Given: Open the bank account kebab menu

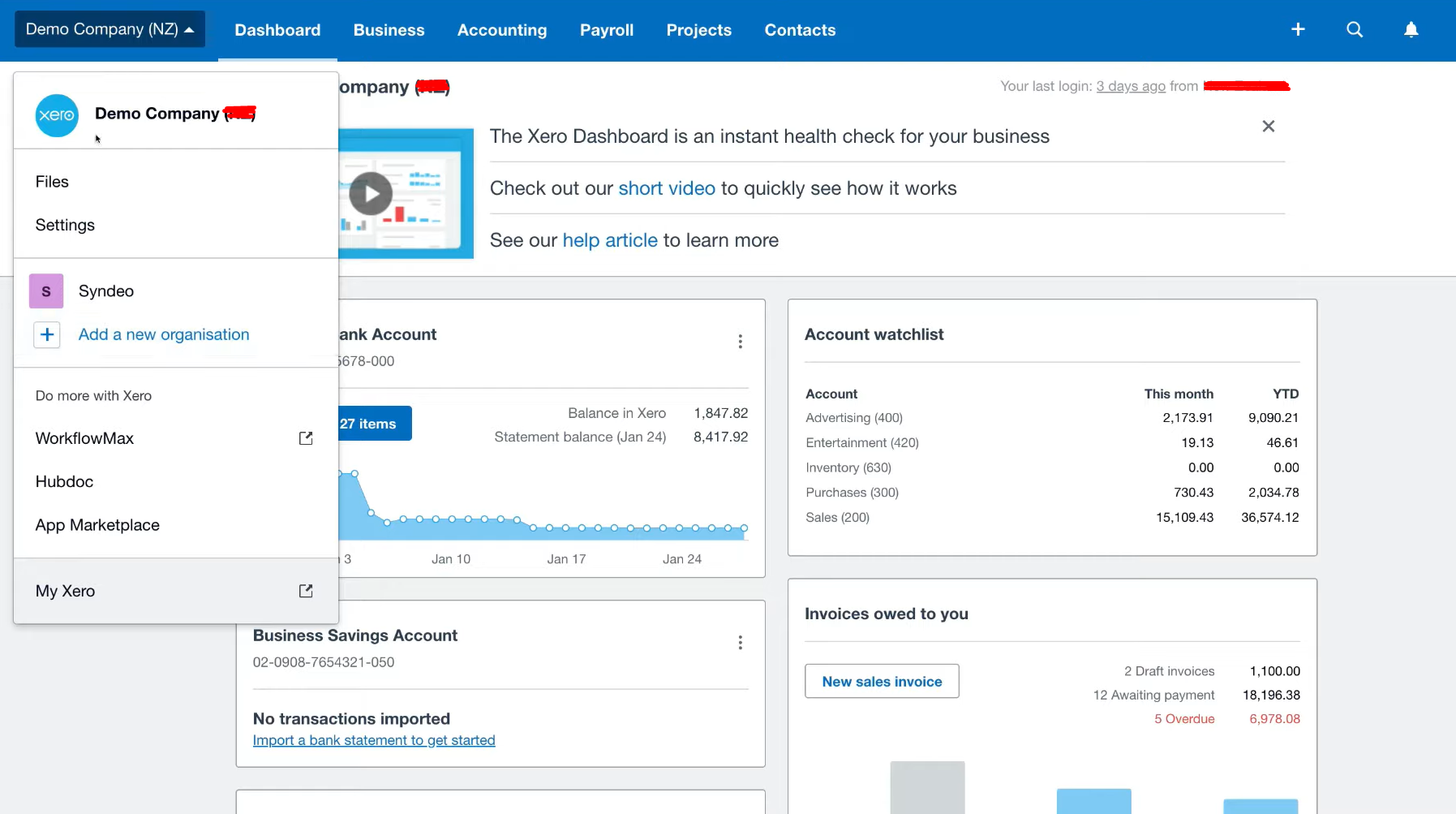Looking at the screenshot, I should pos(739,342).
